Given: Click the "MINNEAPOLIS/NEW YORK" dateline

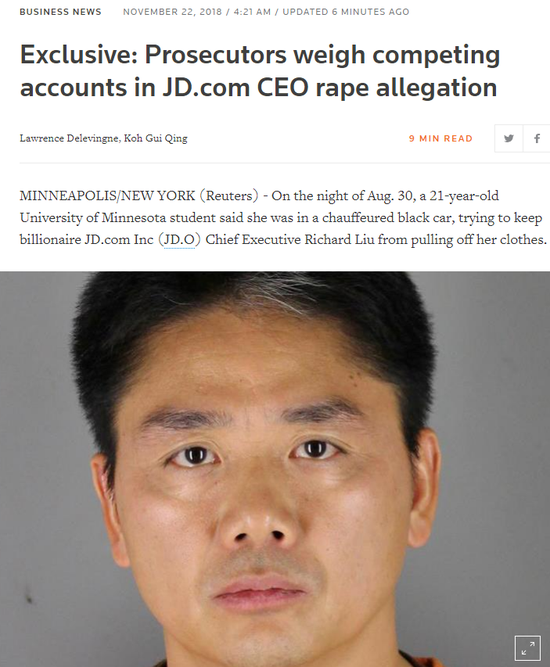Looking at the screenshot, I should (107, 196).
